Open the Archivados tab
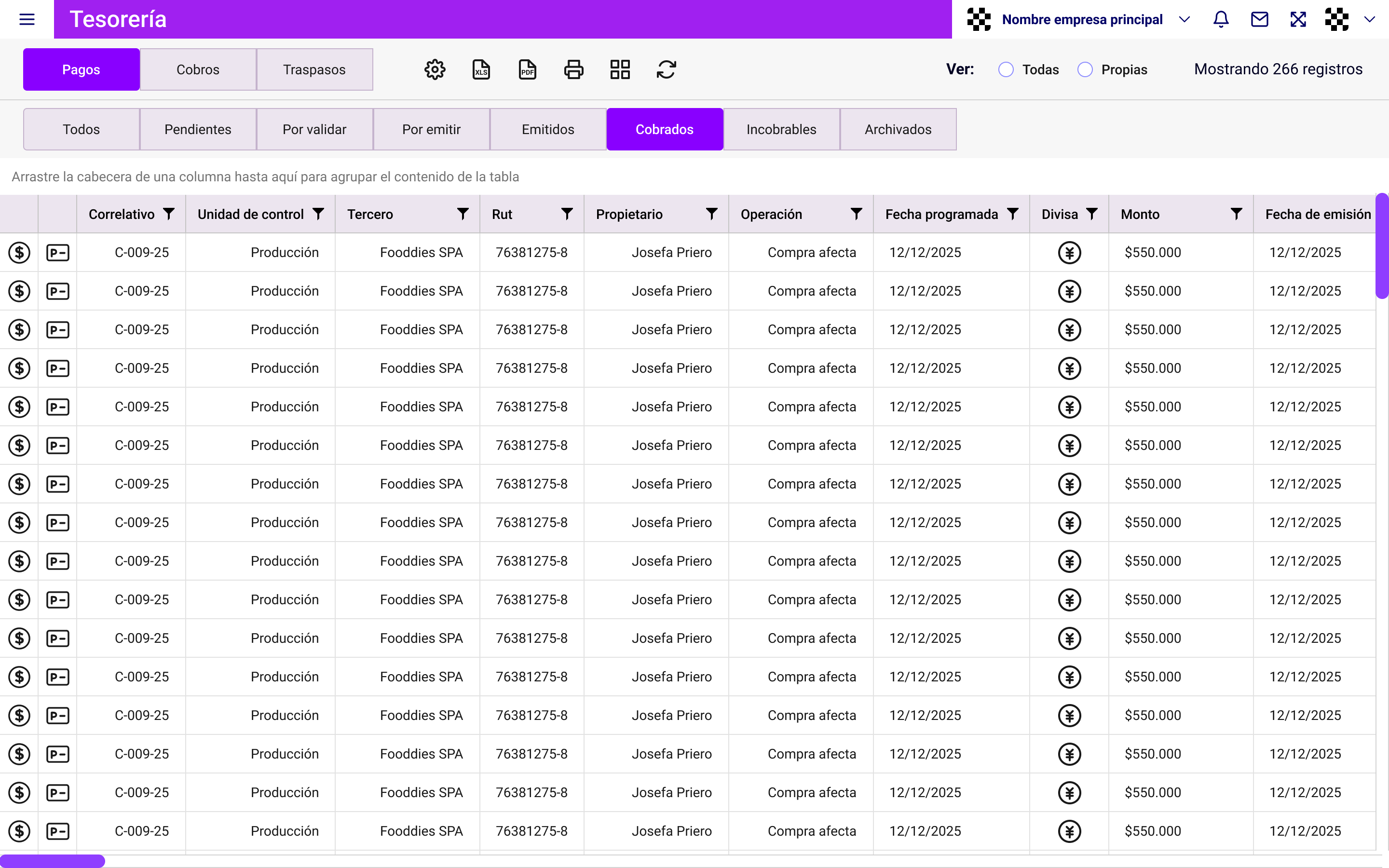Image resolution: width=1389 pixels, height=868 pixels. tap(898, 129)
